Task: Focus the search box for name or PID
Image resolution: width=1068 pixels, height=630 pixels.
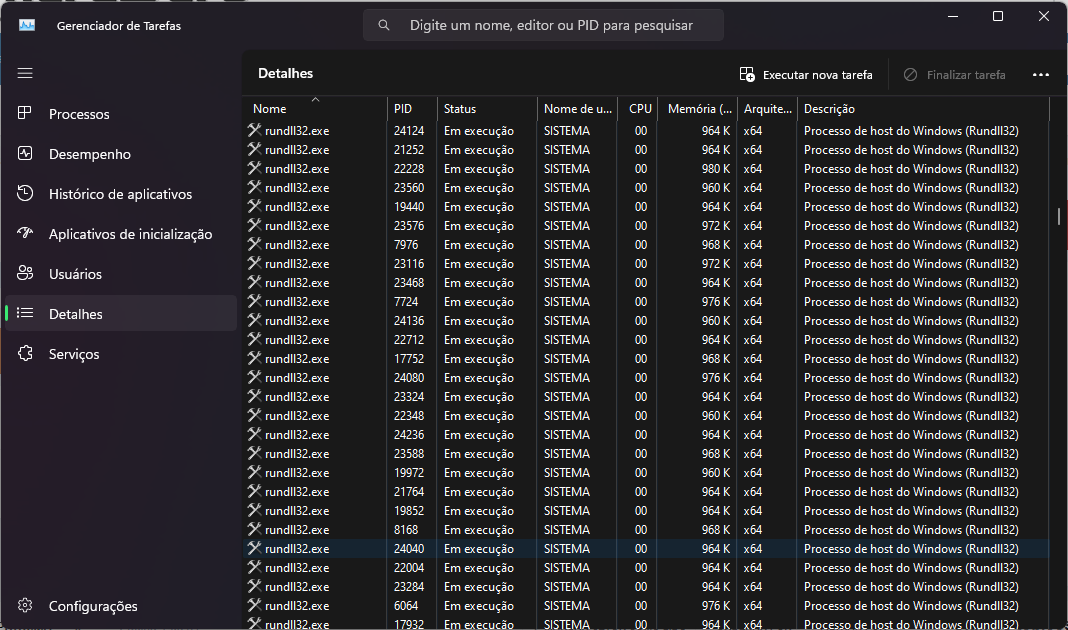Action: pyautogui.click(x=543, y=25)
